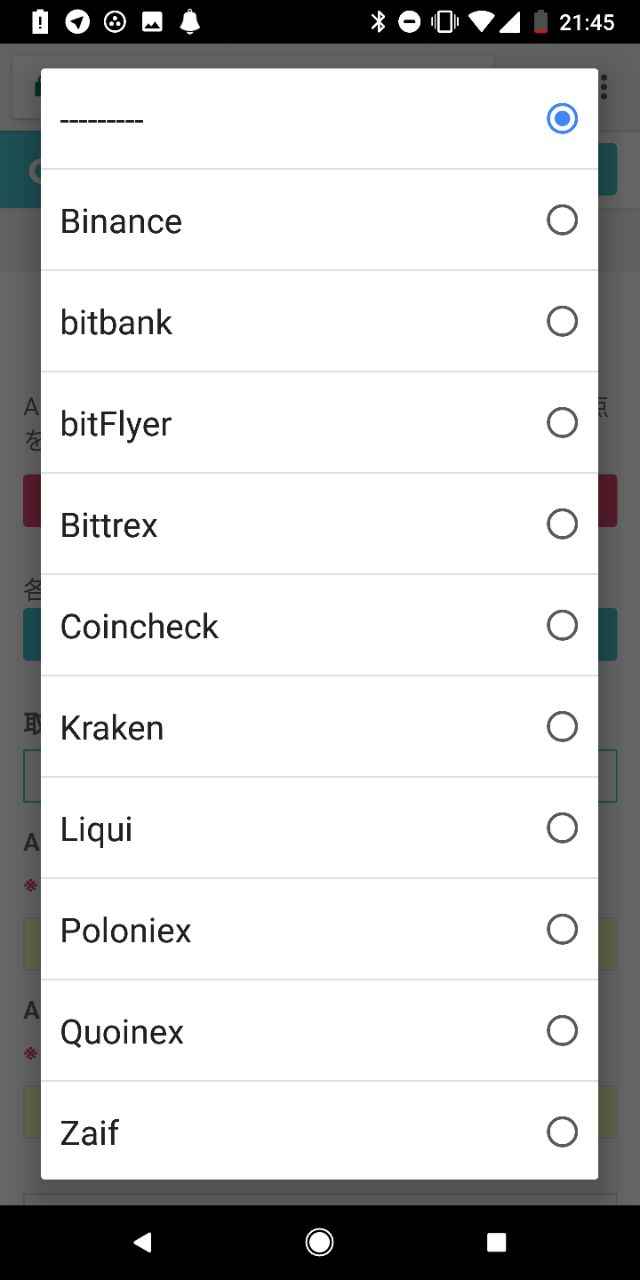Select the Coincheck radio button
The image size is (640, 1280).
pyautogui.click(x=562, y=625)
